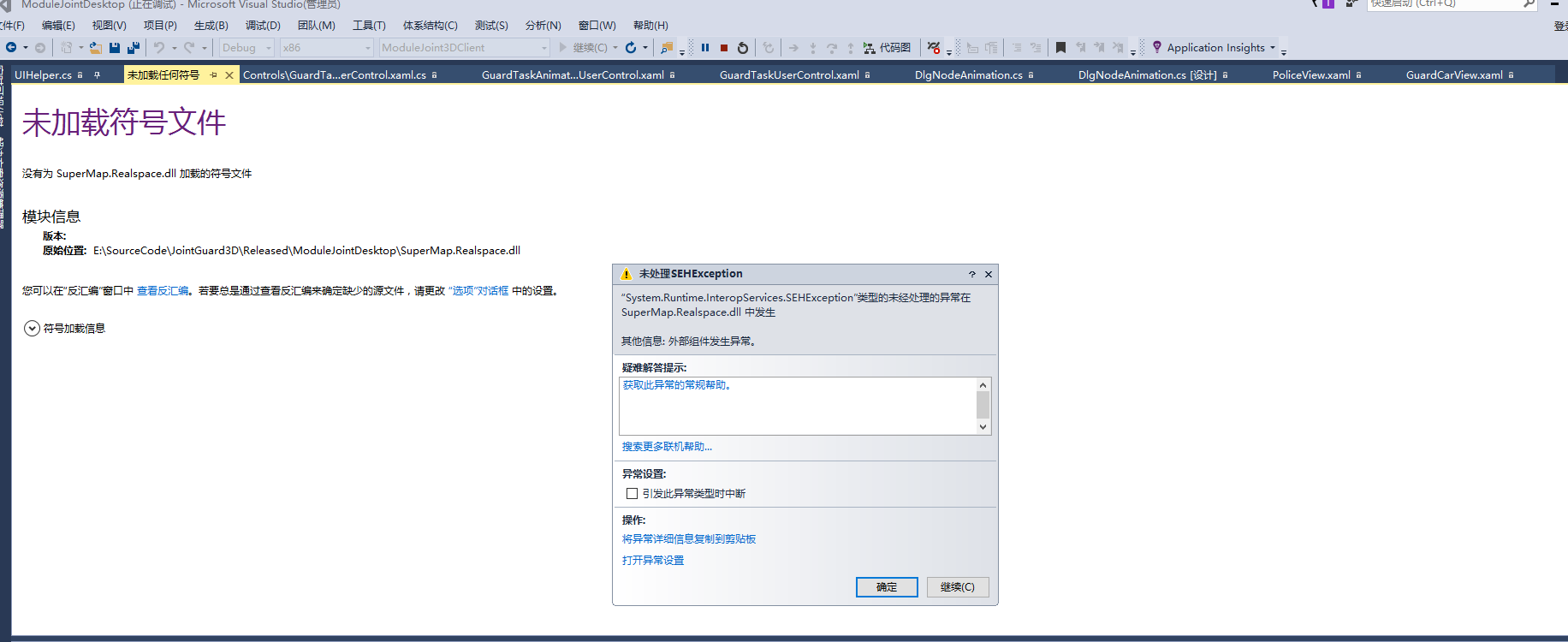Viewport: 1568px width, 642px height.
Task: Toggle bookmark with the bookmark icon
Action: pos(1060,48)
